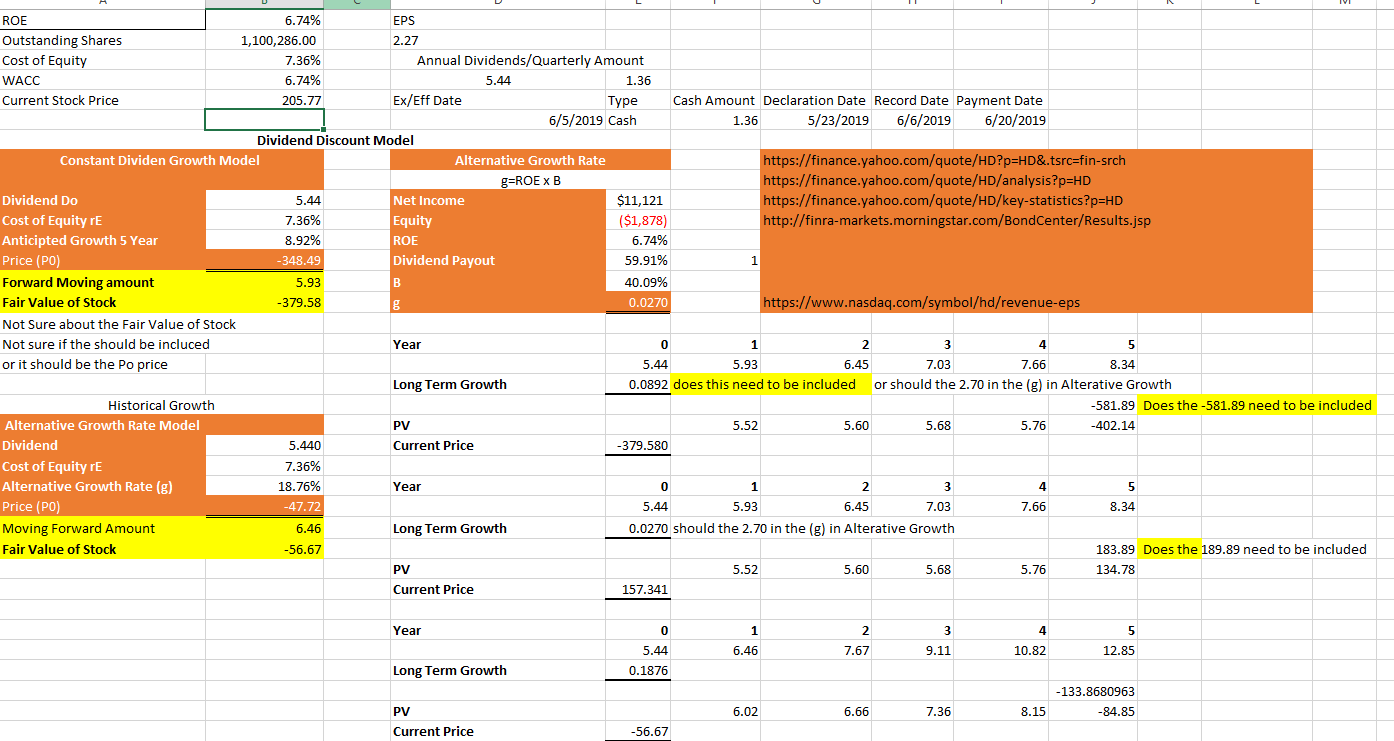The image size is (1394, 741).
Task: Select the Dividend Discount Model title cell
Action: pyautogui.click(x=337, y=140)
